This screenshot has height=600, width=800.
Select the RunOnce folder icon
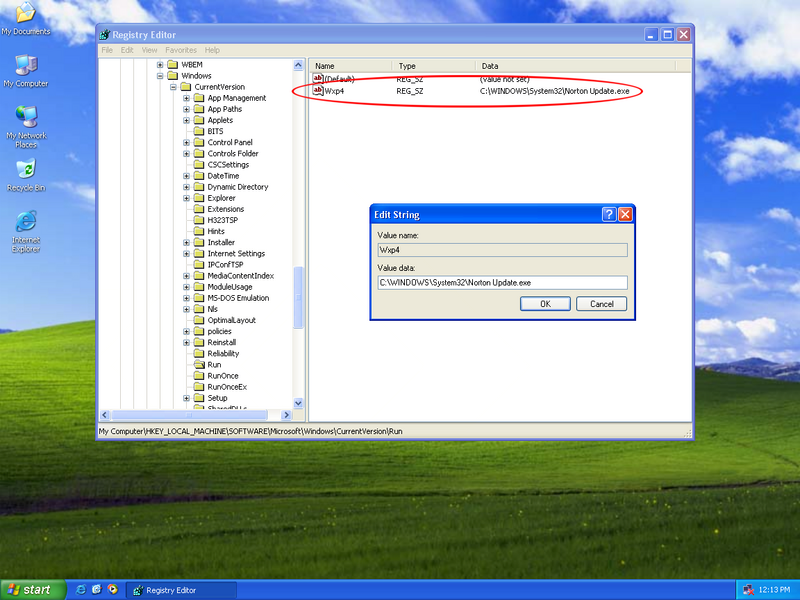(199, 376)
